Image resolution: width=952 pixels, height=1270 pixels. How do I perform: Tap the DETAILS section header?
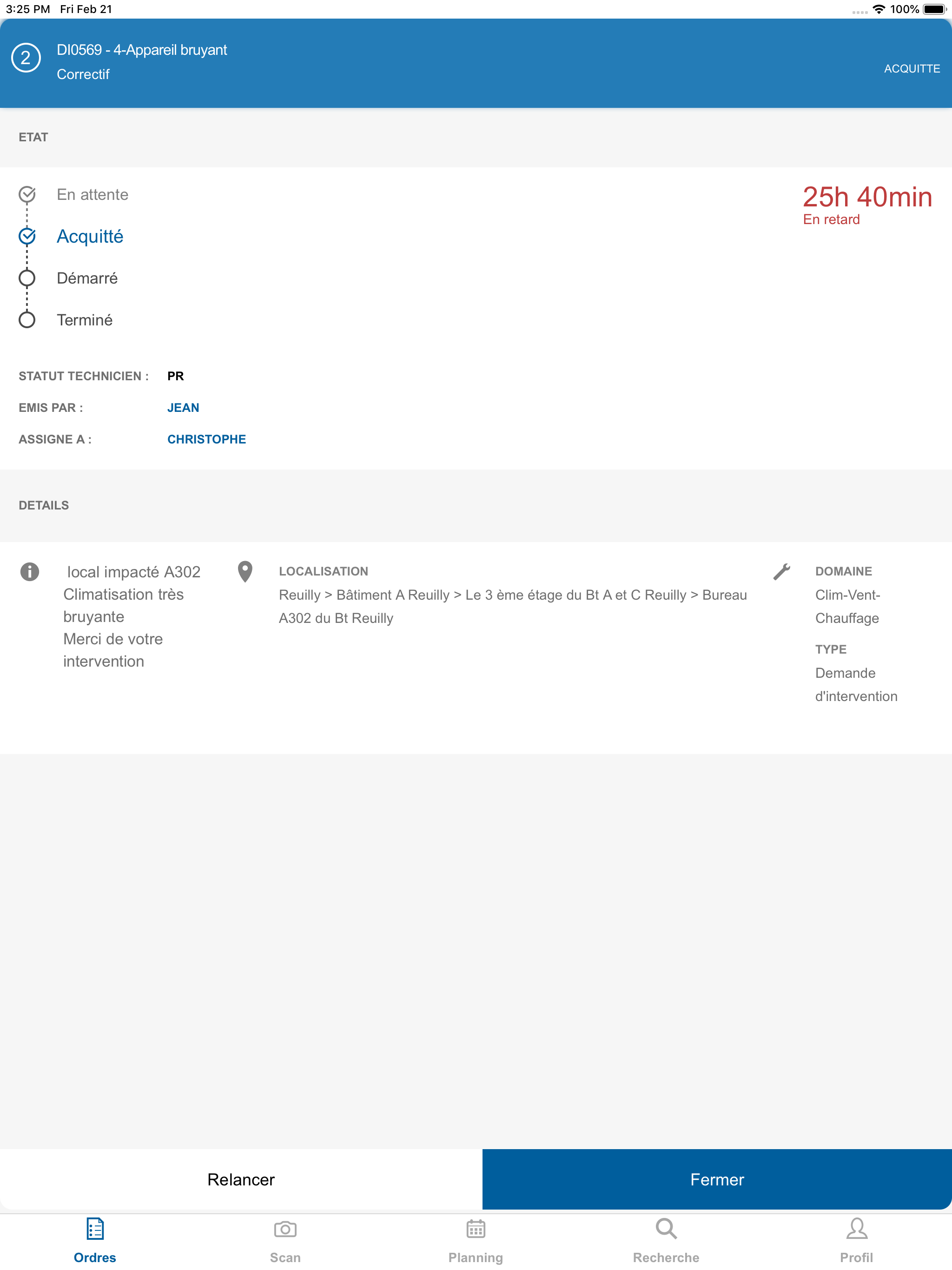tap(44, 505)
